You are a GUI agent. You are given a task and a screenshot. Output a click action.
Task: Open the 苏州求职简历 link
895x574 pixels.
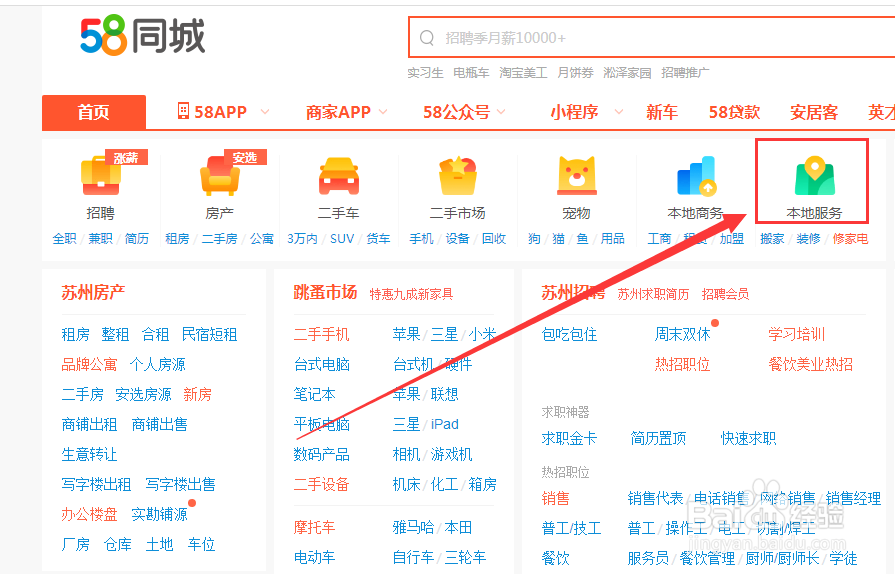[x=654, y=294]
